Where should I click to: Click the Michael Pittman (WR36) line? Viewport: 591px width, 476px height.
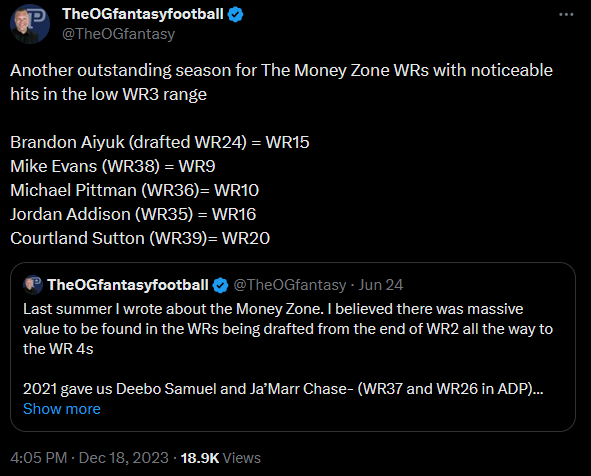(135, 190)
